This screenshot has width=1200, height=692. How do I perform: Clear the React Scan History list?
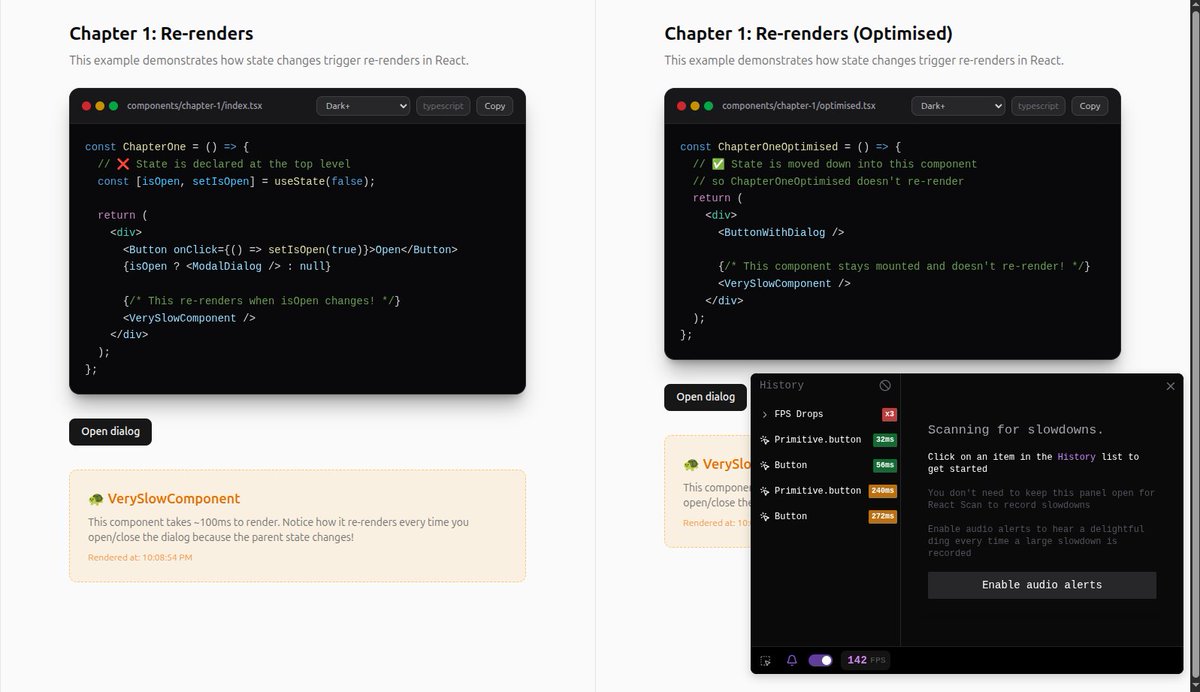click(885, 385)
